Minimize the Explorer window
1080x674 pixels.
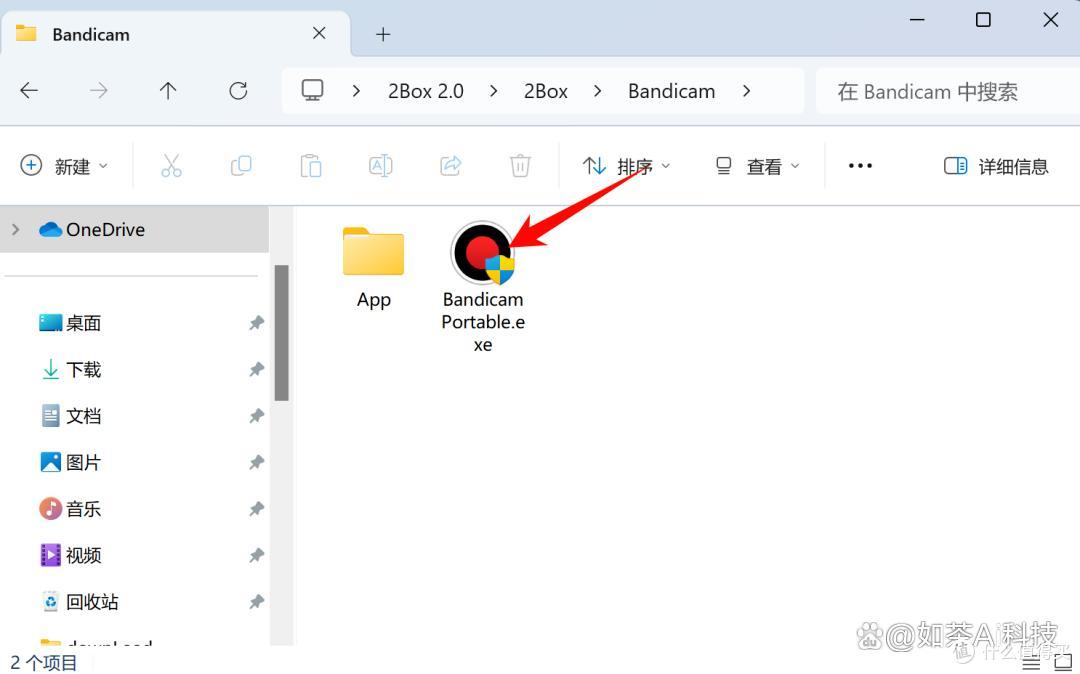pos(917,20)
